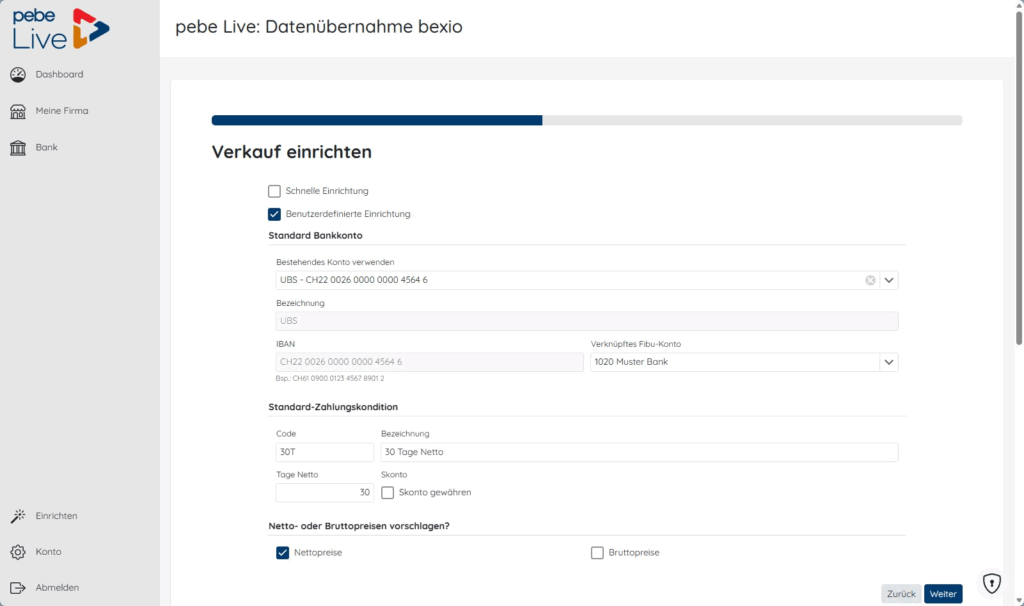1024x606 pixels.
Task: Click the Bank building icon
Action: (18, 148)
